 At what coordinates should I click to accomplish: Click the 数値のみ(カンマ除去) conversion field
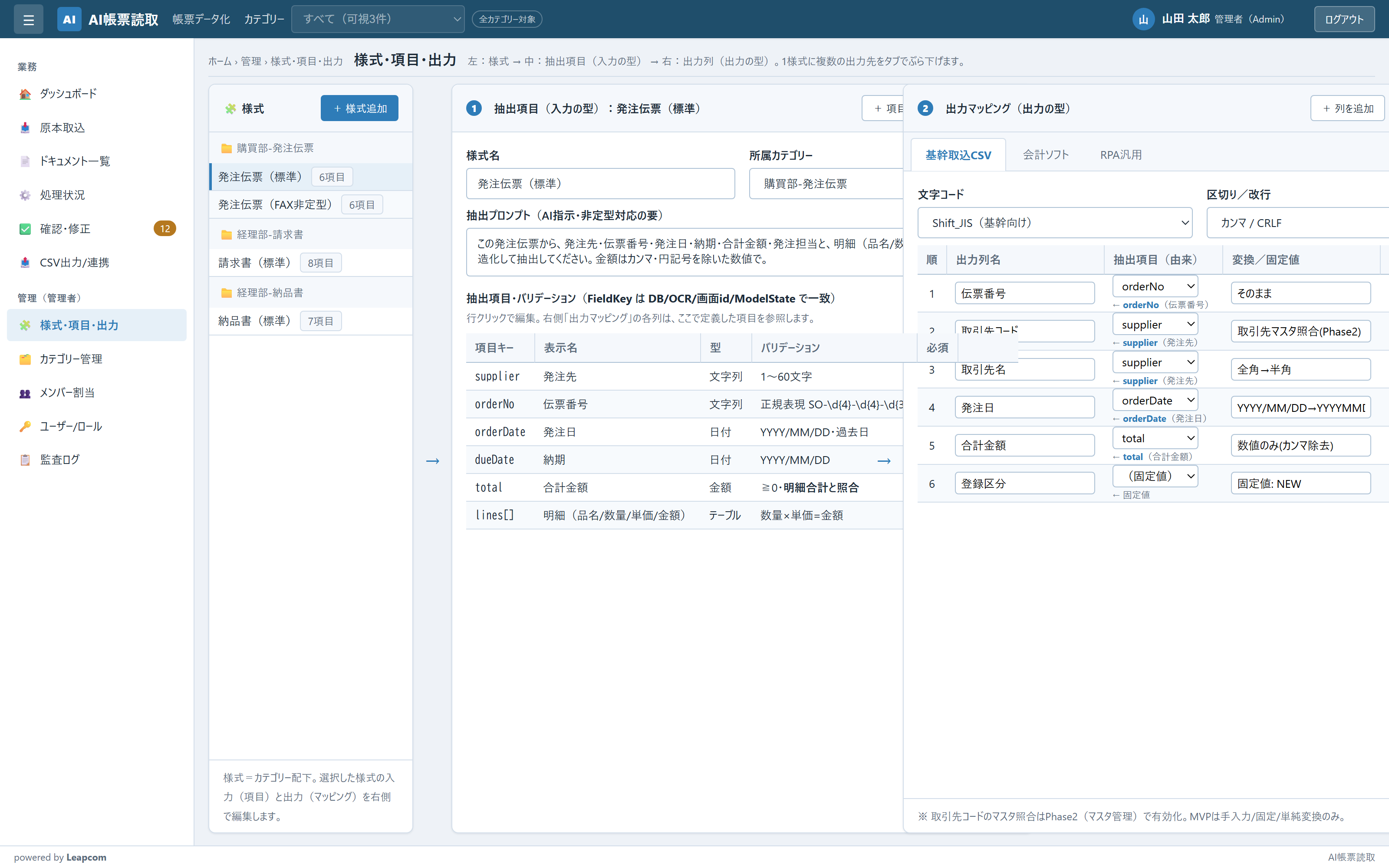tap(1300, 445)
